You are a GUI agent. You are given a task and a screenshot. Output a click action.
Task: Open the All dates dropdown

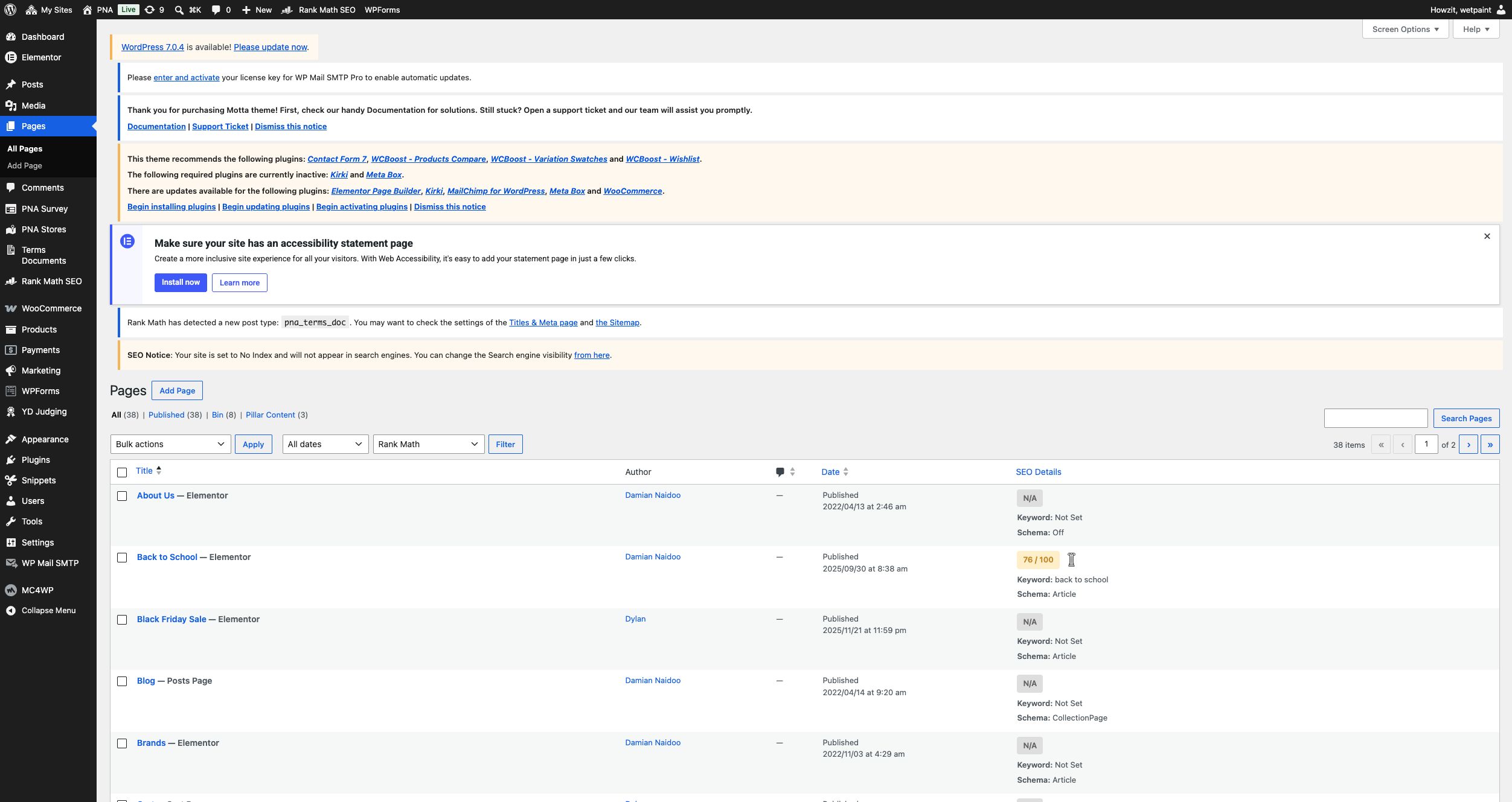tap(325, 444)
